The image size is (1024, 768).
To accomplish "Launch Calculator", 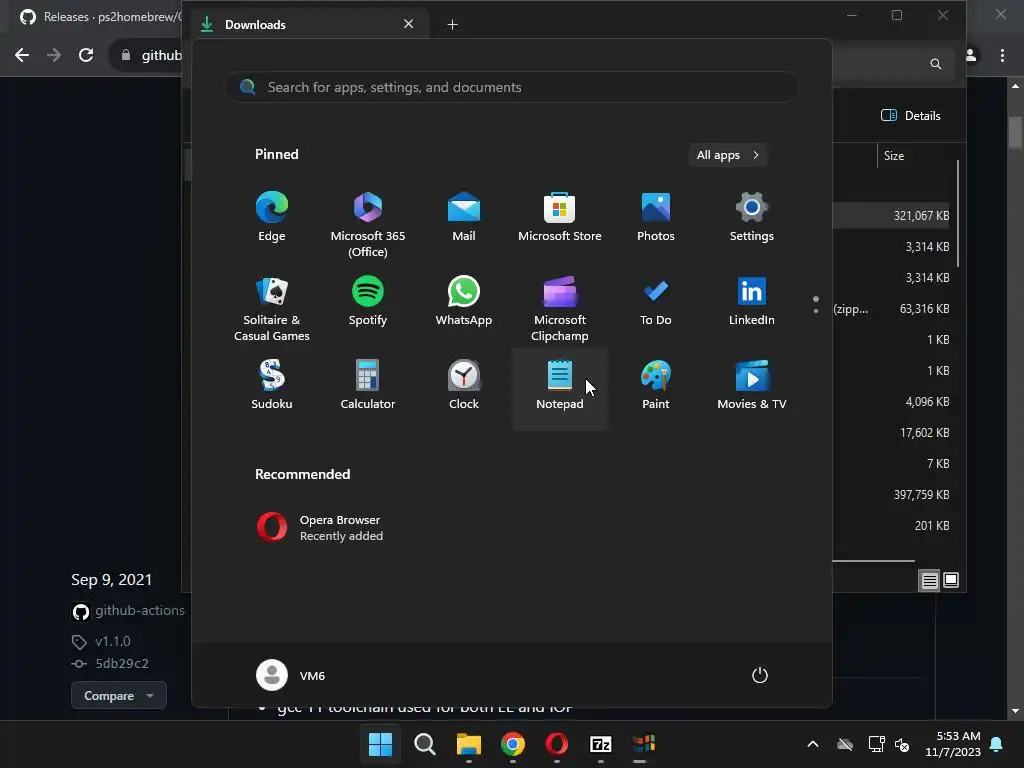I will [x=368, y=386].
